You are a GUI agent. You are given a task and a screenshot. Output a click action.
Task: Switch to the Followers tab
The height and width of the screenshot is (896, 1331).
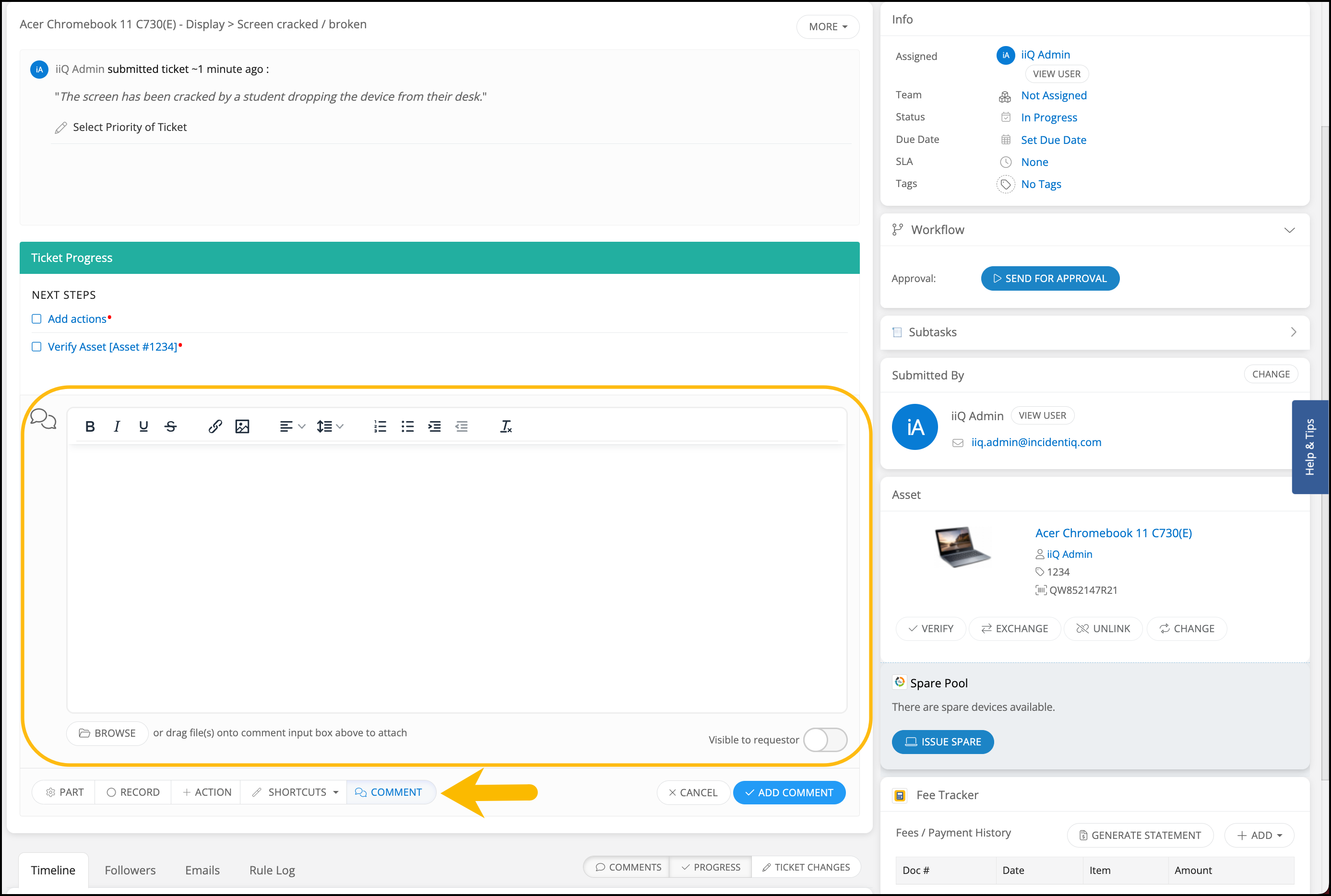(x=130, y=870)
